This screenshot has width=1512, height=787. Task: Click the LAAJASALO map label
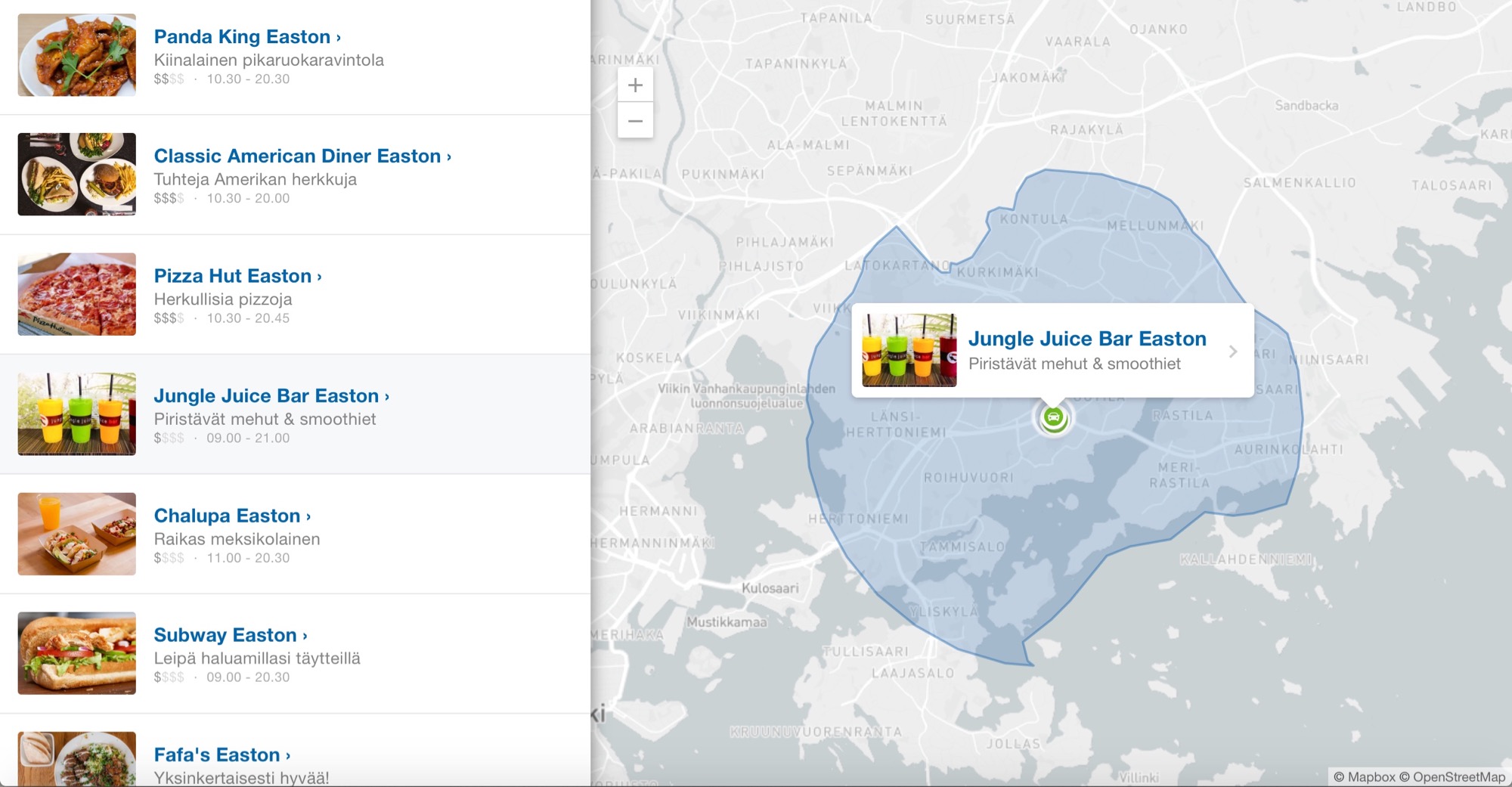(912, 673)
